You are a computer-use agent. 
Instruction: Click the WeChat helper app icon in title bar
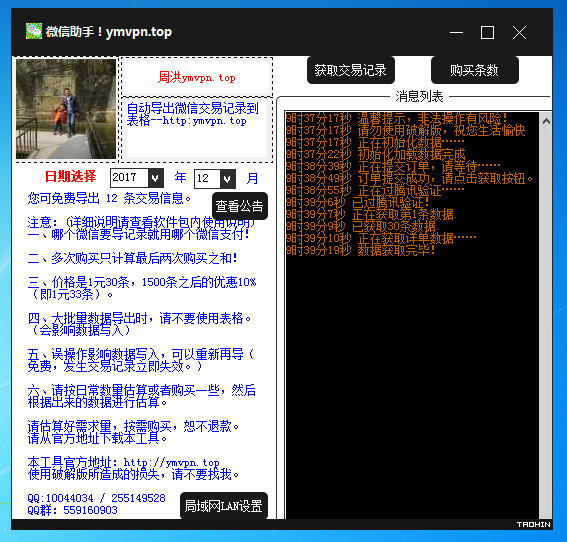click(x=34, y=31)
